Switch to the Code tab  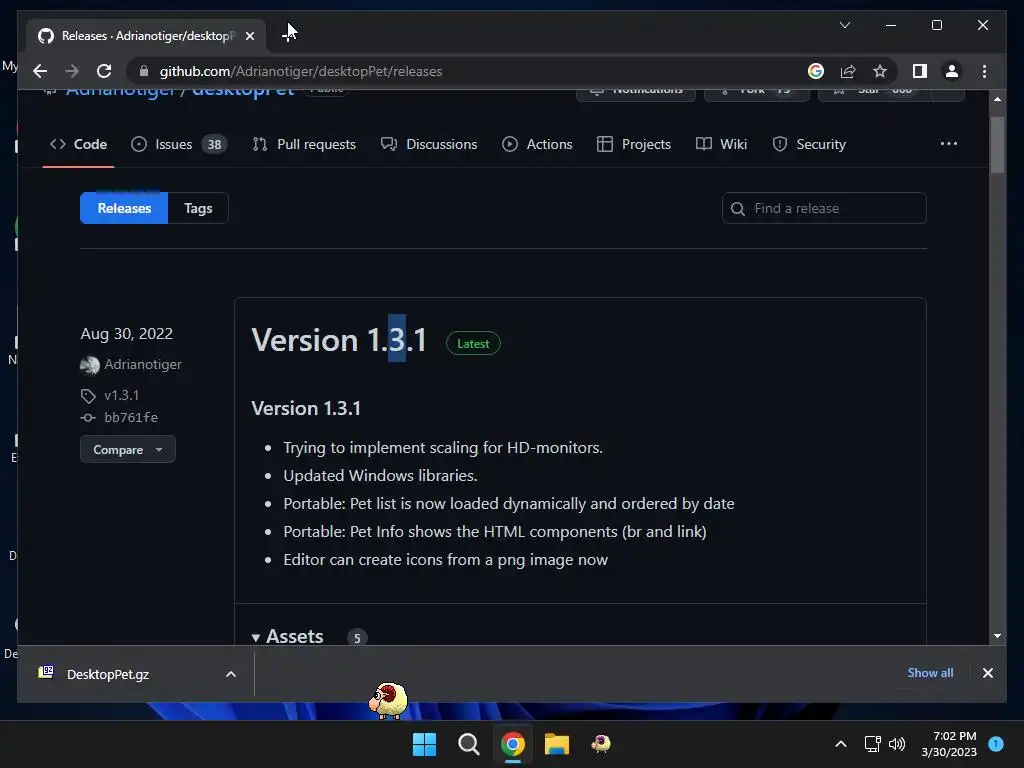click(78, 144)
